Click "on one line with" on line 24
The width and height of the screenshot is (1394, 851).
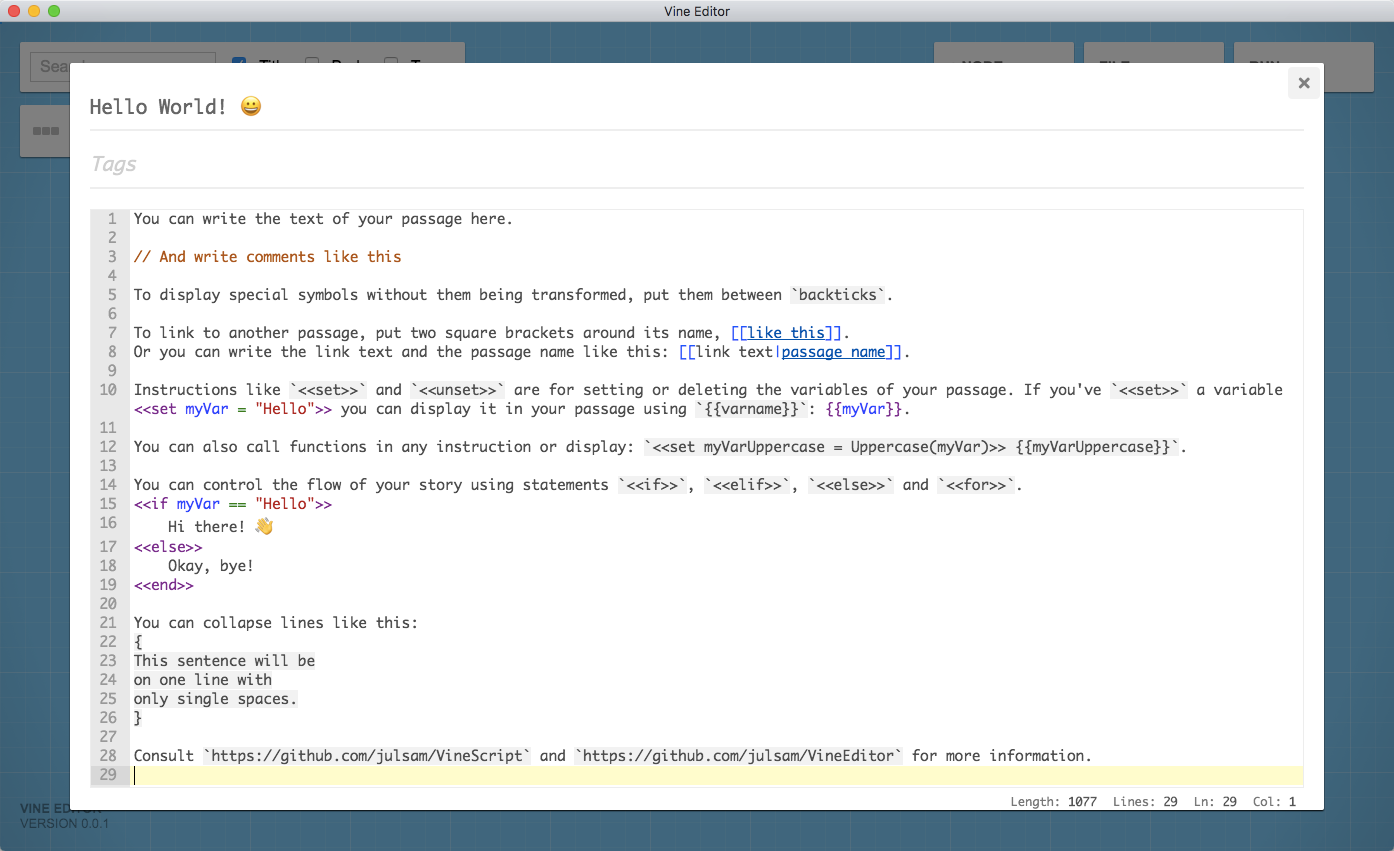[203, 680]
